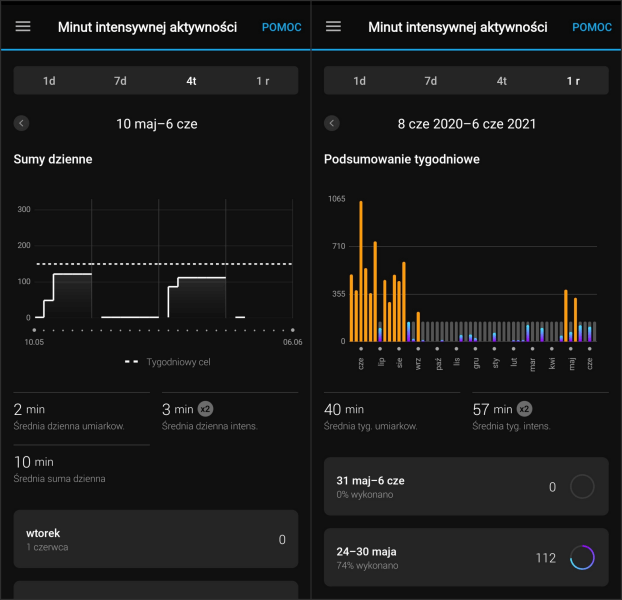This screenshot has width=622, height=600.
Task: Open hamburger menu in left screen
Action: point(23,27)
